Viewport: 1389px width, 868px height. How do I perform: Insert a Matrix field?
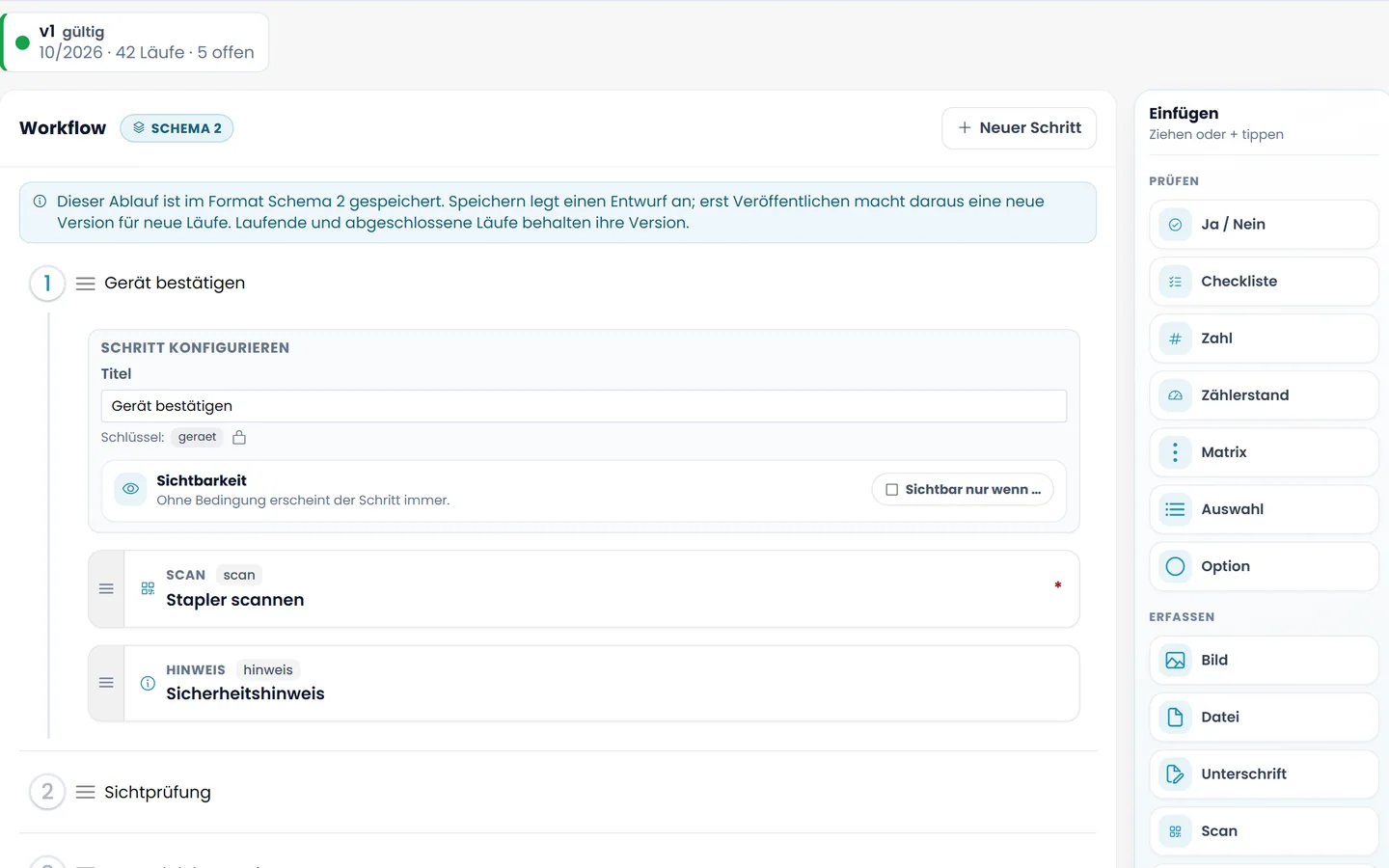click(1264, 452)
